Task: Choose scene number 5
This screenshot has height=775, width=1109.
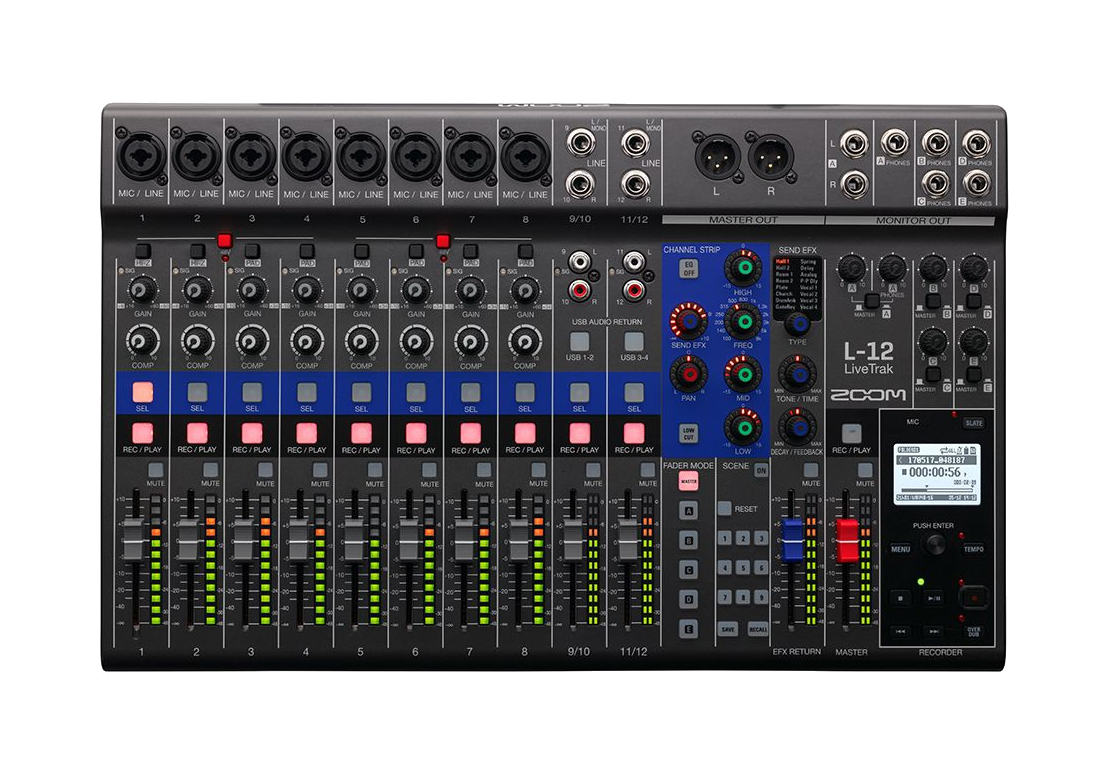Action: point(743,567)
